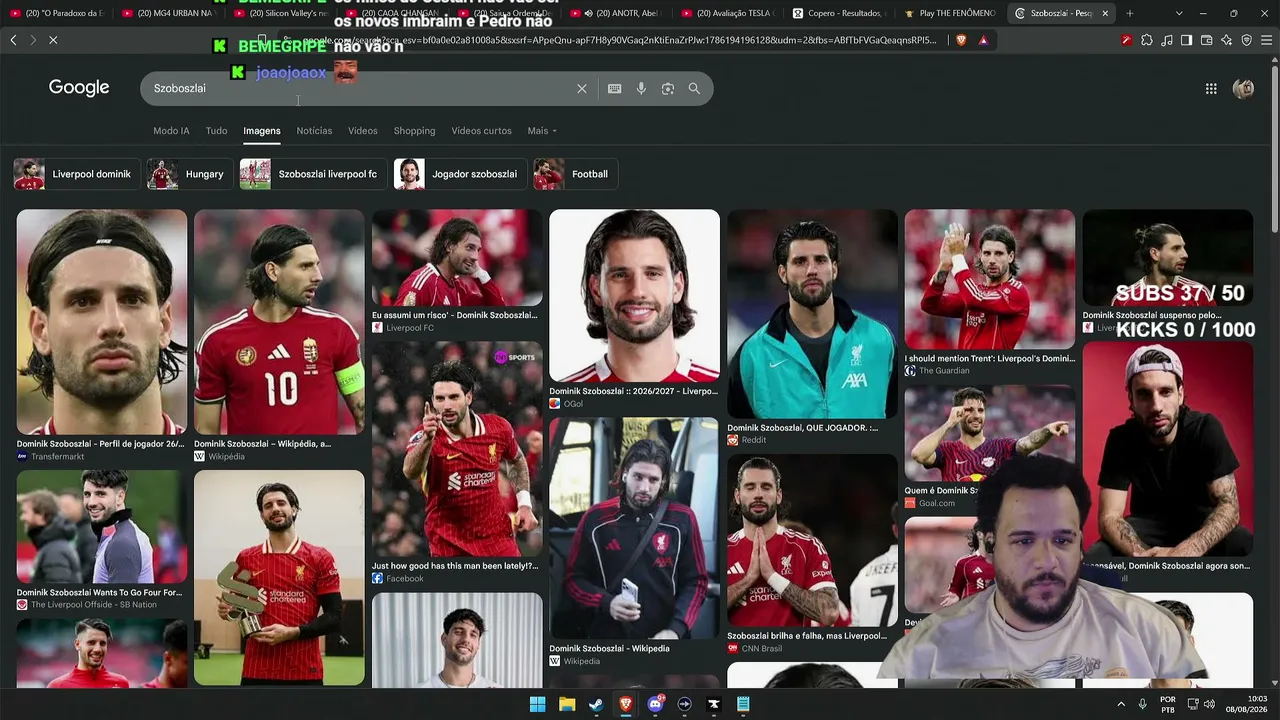Open Brave Rewards triangle icon
This screenshot has width=1280, height=720.
983,40
